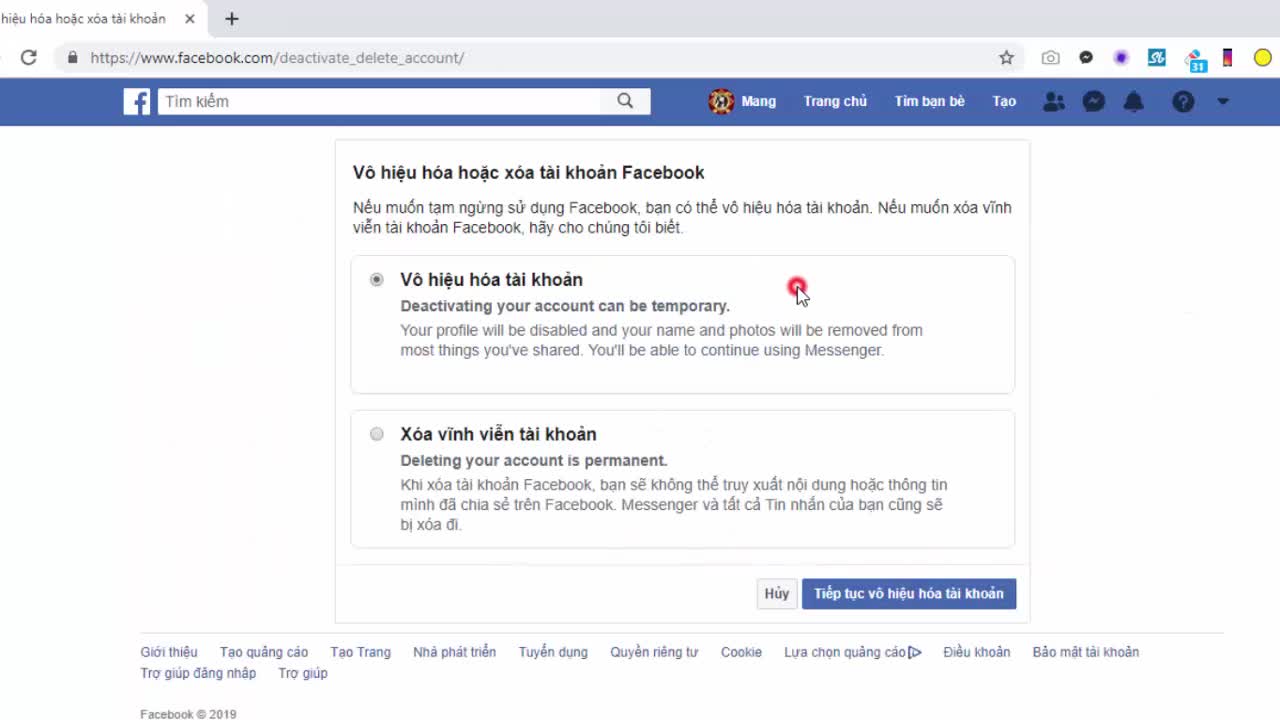Select Xóa vĩnh viễn tài khoản radio
Viewport: 1280px width, 720px height.
tap(377, 434)
